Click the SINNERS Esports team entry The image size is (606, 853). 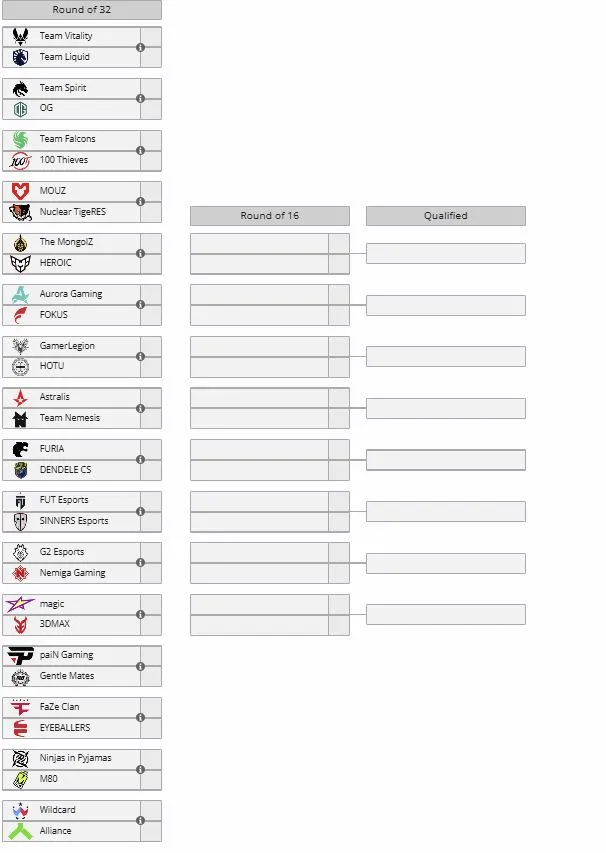[x=73, y=521]
